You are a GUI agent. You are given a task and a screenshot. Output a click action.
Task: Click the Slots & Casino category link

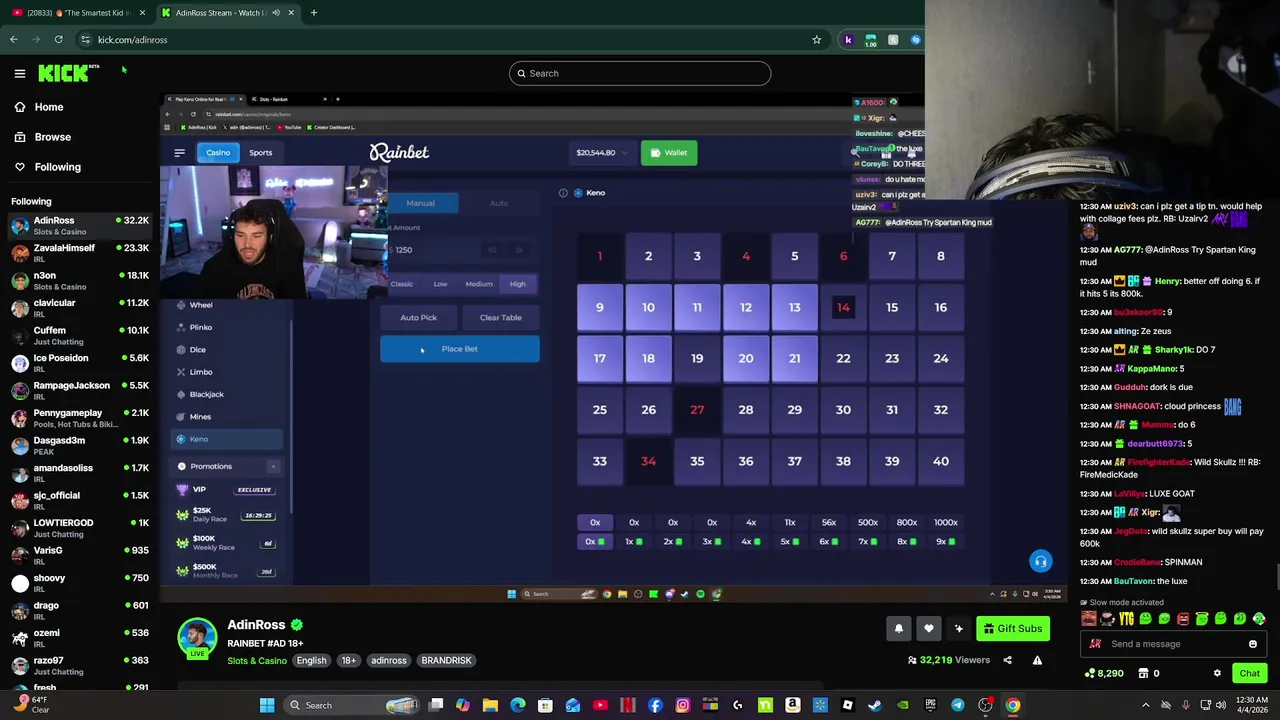(x=257, y=660)
